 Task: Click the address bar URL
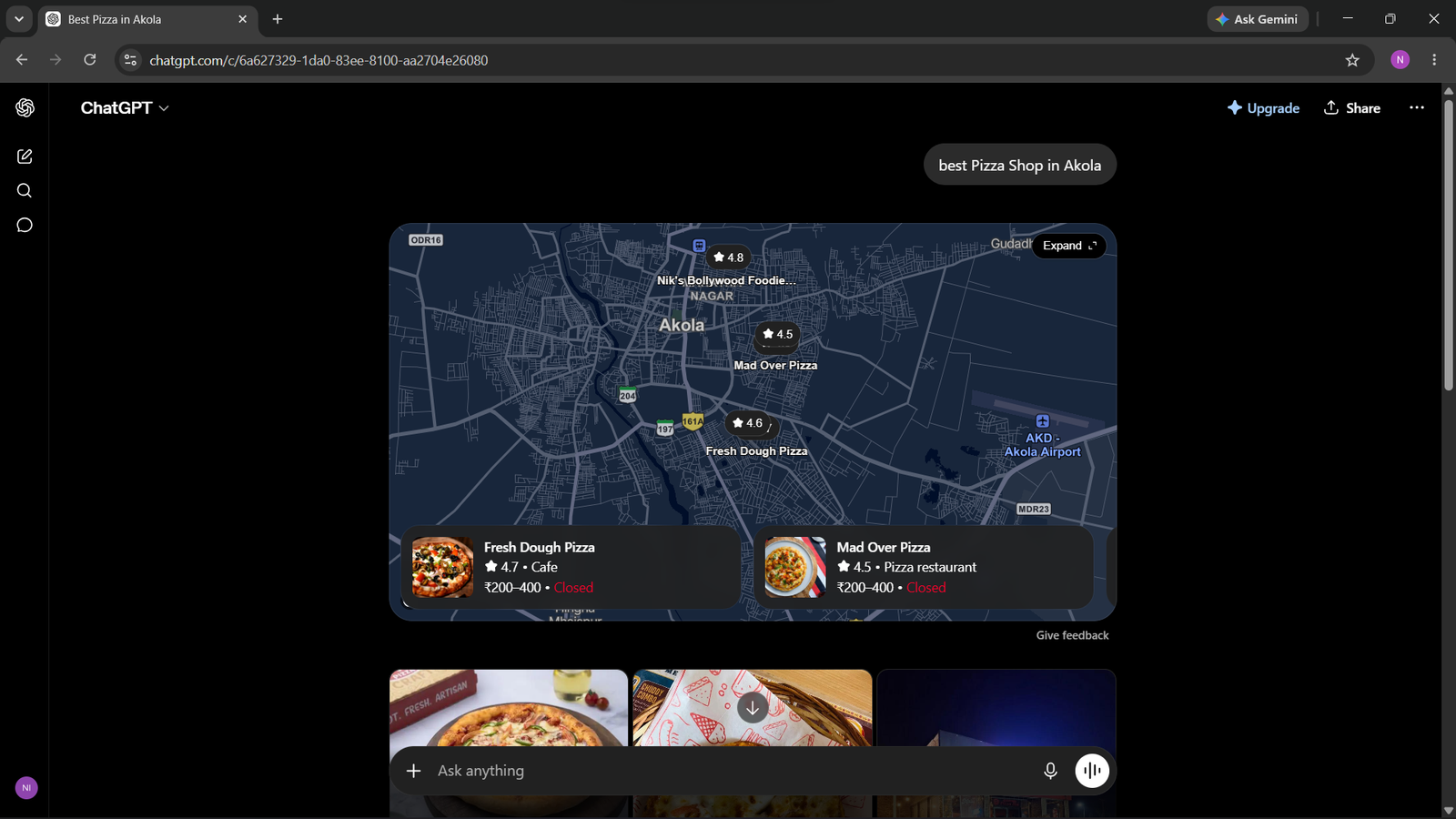[x=318, y=60]
